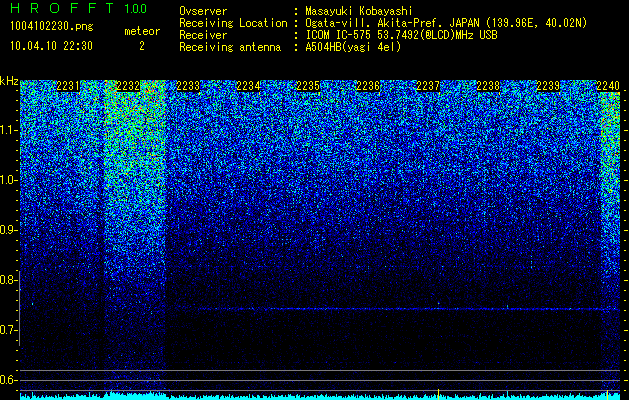Click the Receiving Location value text

coord(446,23)
